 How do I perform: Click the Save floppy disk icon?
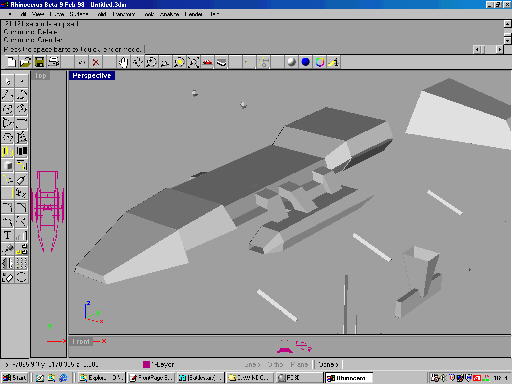pos(39,62)
